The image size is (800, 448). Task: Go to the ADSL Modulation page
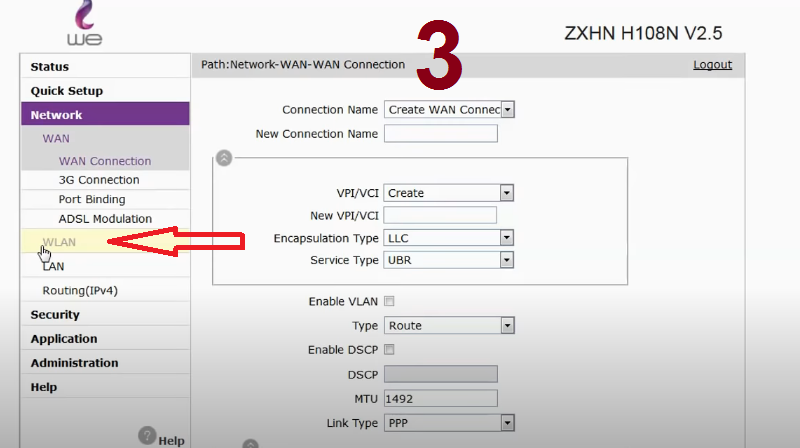(105, 219)
